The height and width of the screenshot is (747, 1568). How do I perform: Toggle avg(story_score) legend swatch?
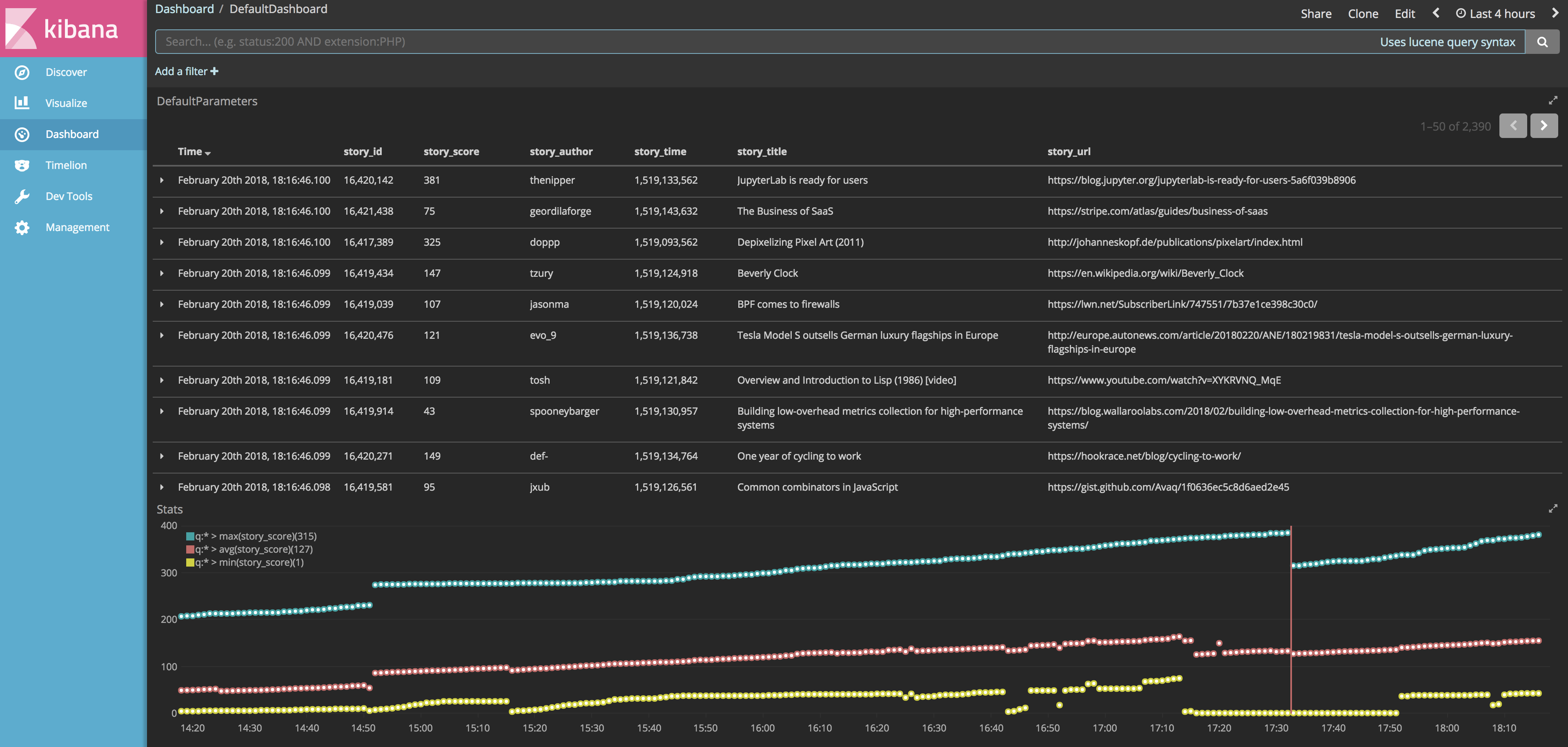(190, 549)
